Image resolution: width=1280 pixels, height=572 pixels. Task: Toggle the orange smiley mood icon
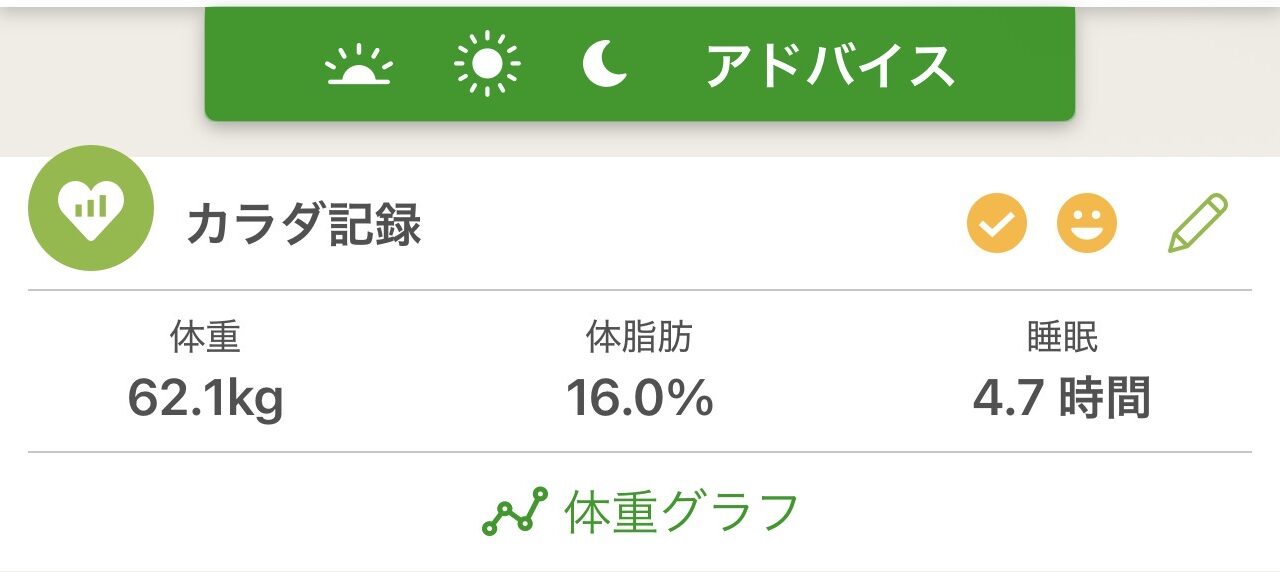(x=1087, y=223)
